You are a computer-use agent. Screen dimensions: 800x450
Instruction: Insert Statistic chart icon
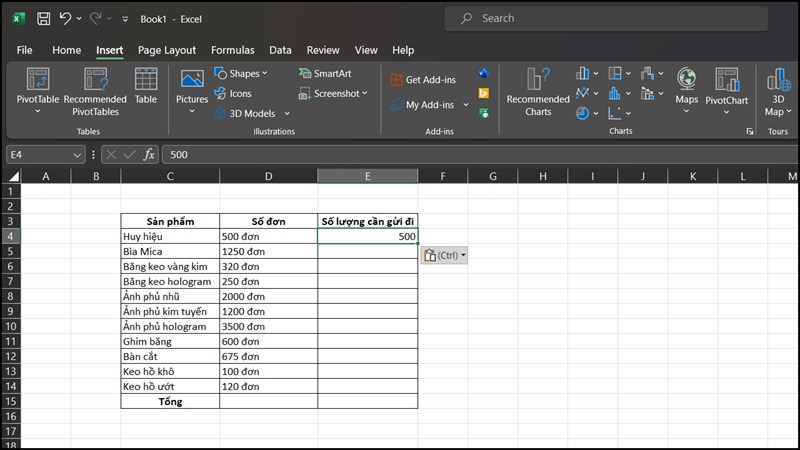[615, 93]
